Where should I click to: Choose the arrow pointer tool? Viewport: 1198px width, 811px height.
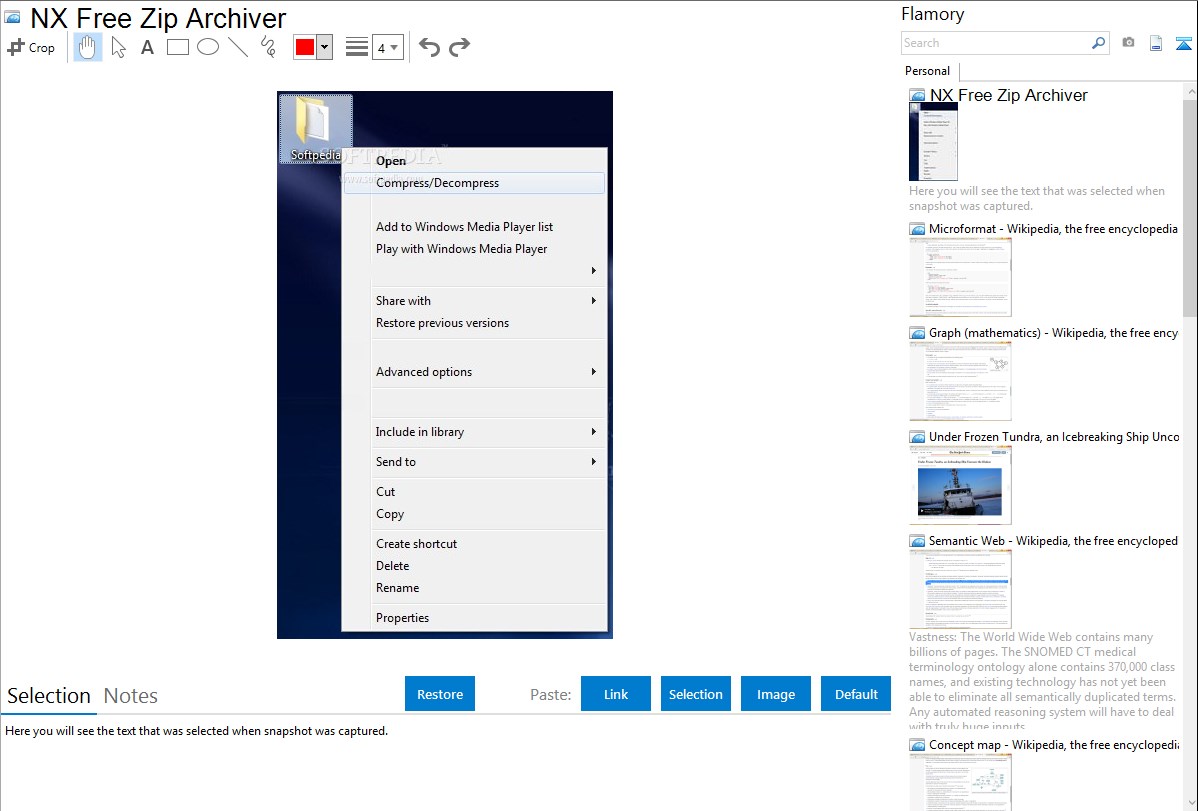118,47
